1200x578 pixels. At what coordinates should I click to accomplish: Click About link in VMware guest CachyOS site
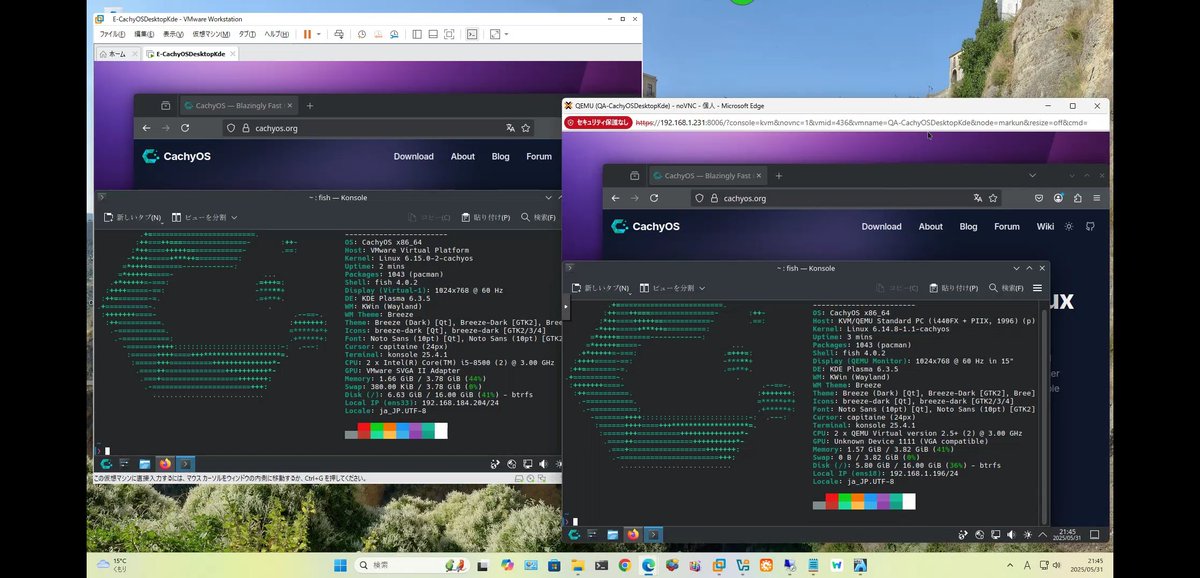pyautogui.click(x=463, y=157)
